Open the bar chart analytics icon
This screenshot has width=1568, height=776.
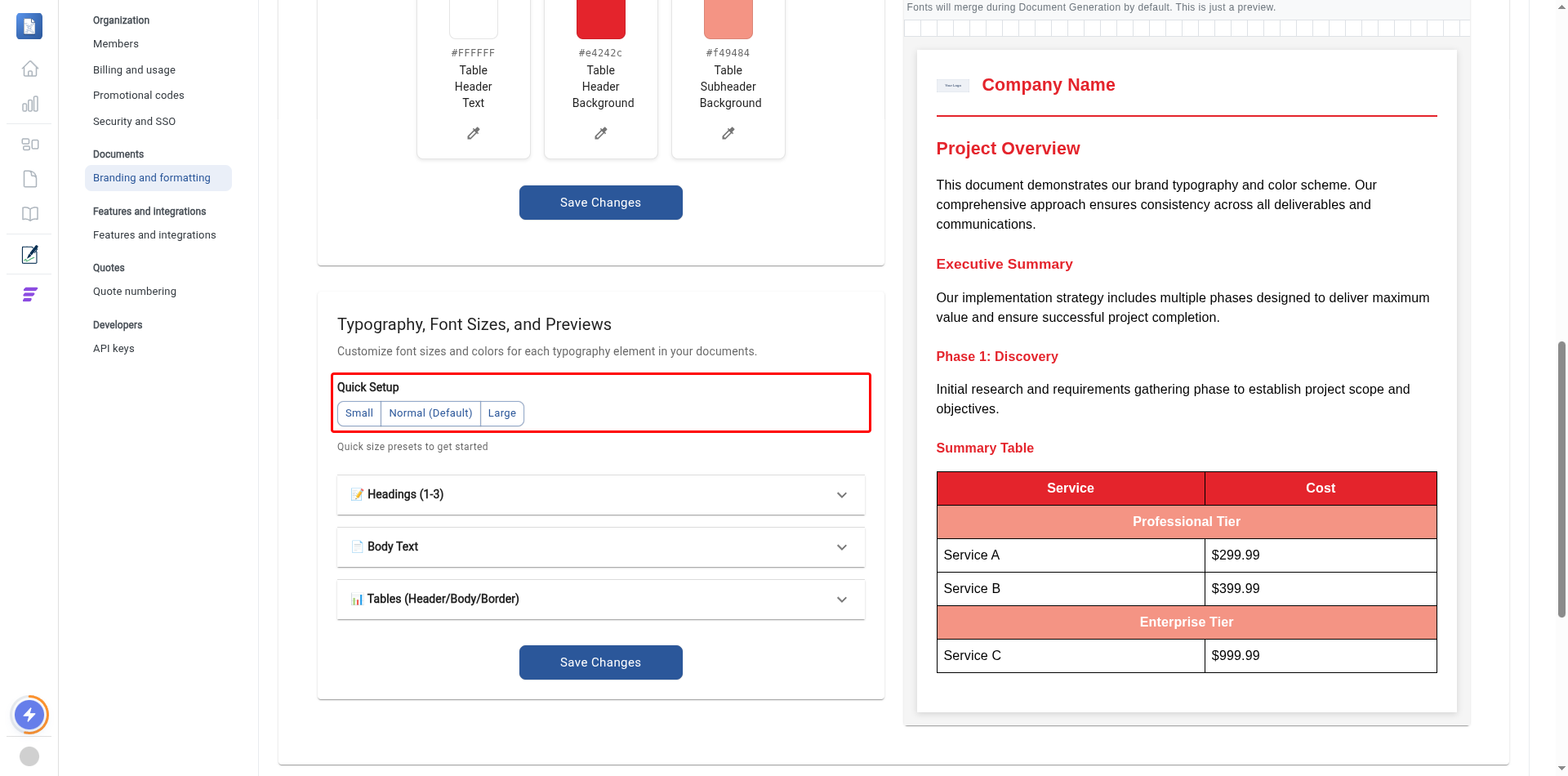tap(29, 104)
